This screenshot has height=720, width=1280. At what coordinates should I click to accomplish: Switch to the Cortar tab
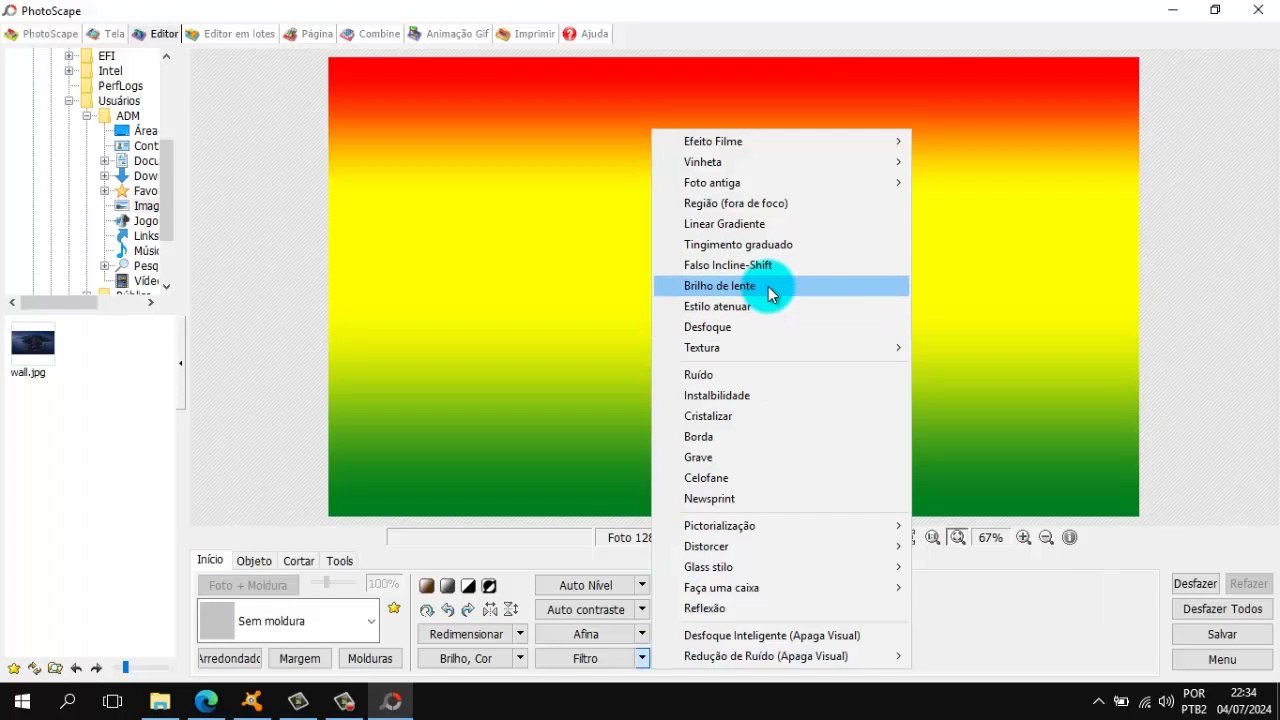point(299,561)
